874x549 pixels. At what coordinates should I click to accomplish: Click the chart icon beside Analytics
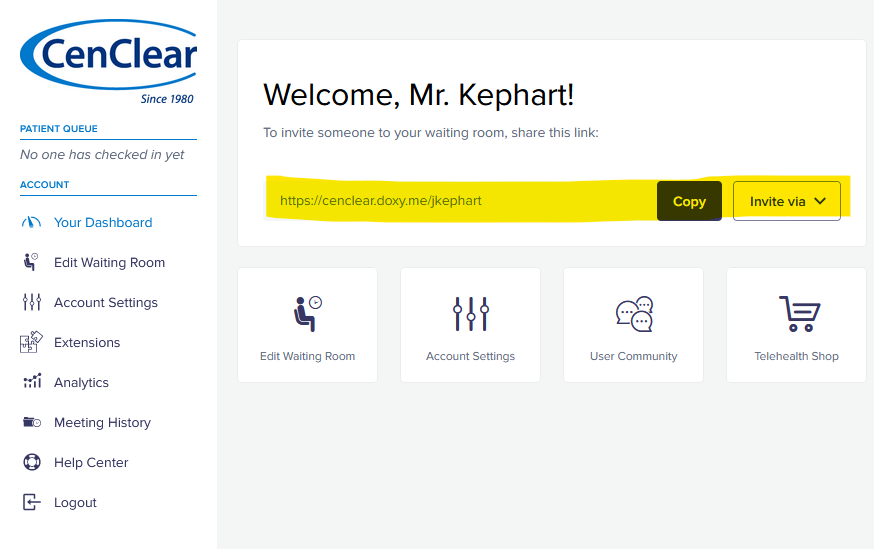tap(32, 382)
